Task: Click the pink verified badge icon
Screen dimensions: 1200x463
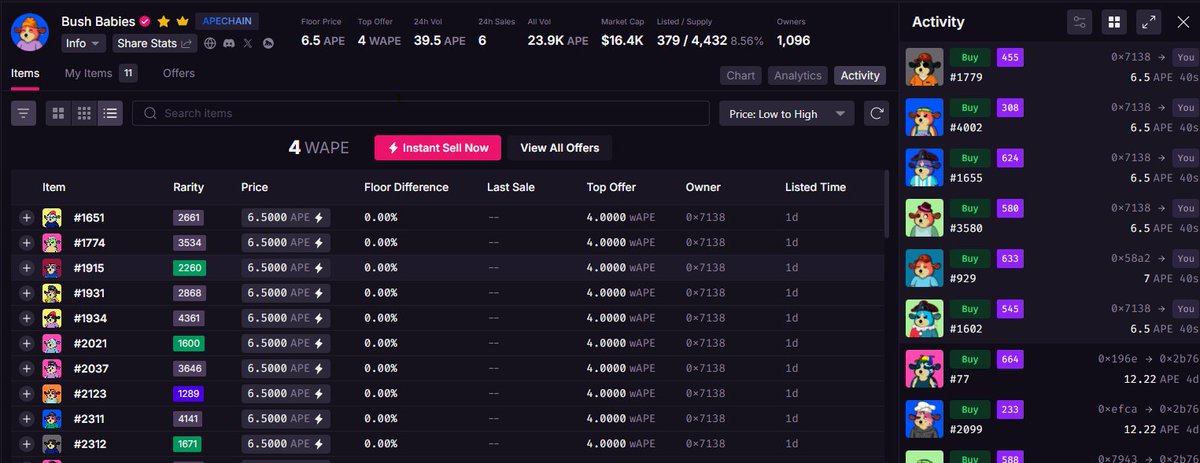Action: pos(145,21)
